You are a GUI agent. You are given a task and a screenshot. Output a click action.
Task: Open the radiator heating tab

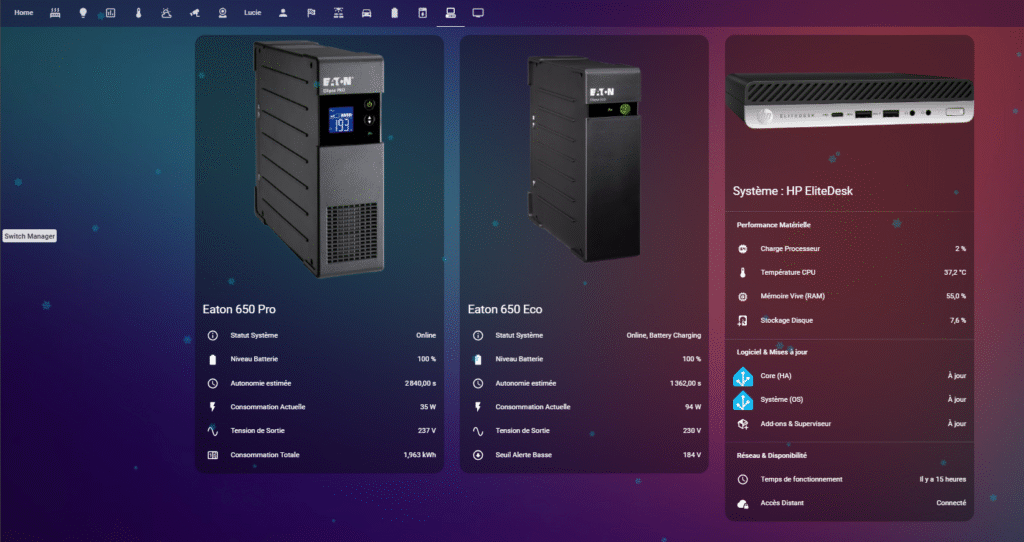[x=54, y=13]
